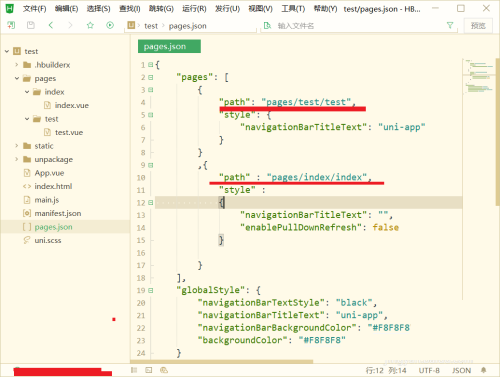Click the green run icon in toolbar
This screenshot has width=500, height=377.
(110, 25)
